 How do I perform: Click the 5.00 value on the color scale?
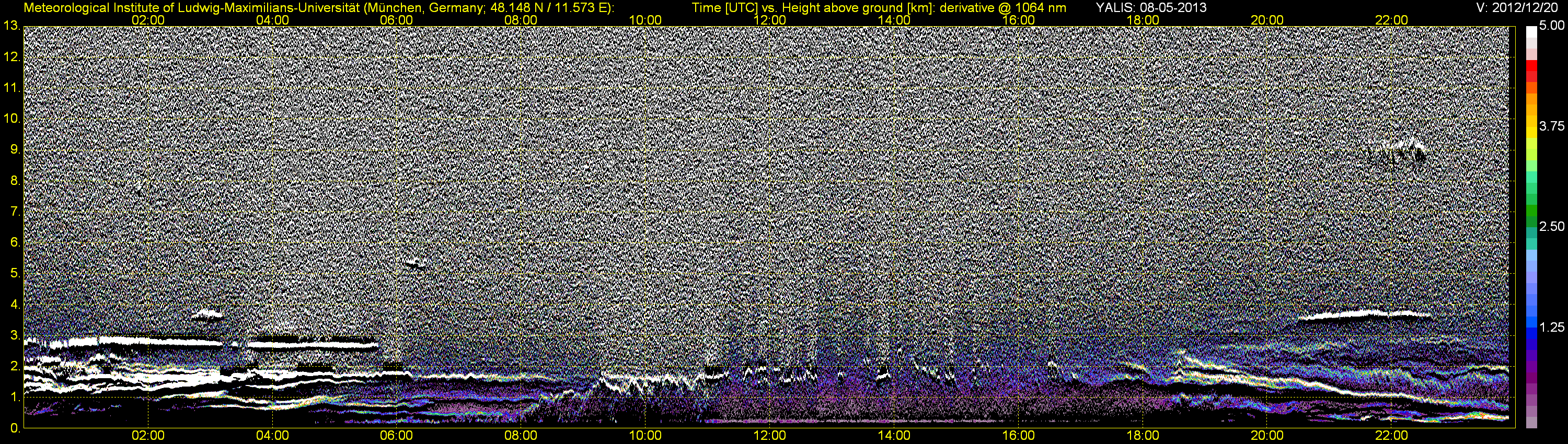1552,26
